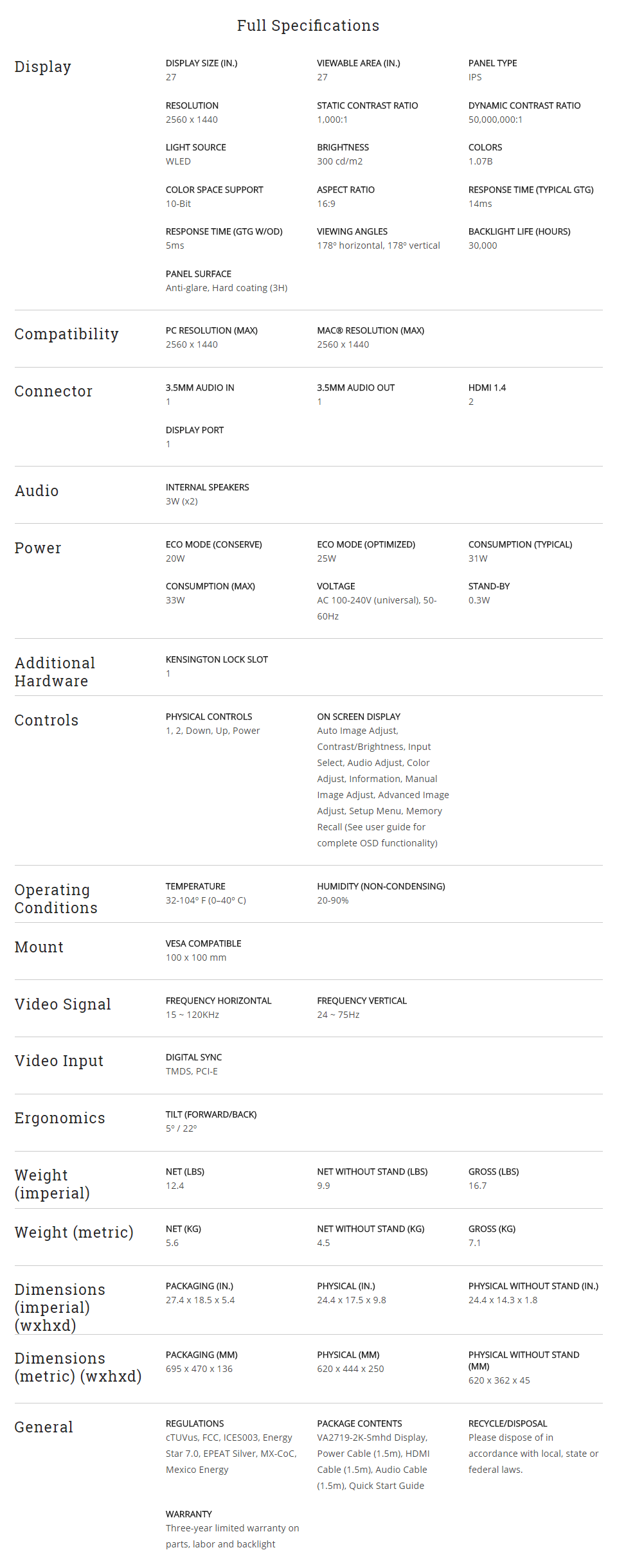Select the Tilt (Forward/Back) label
This screenshot has height=1568, width=617.
pos(211,1114)
